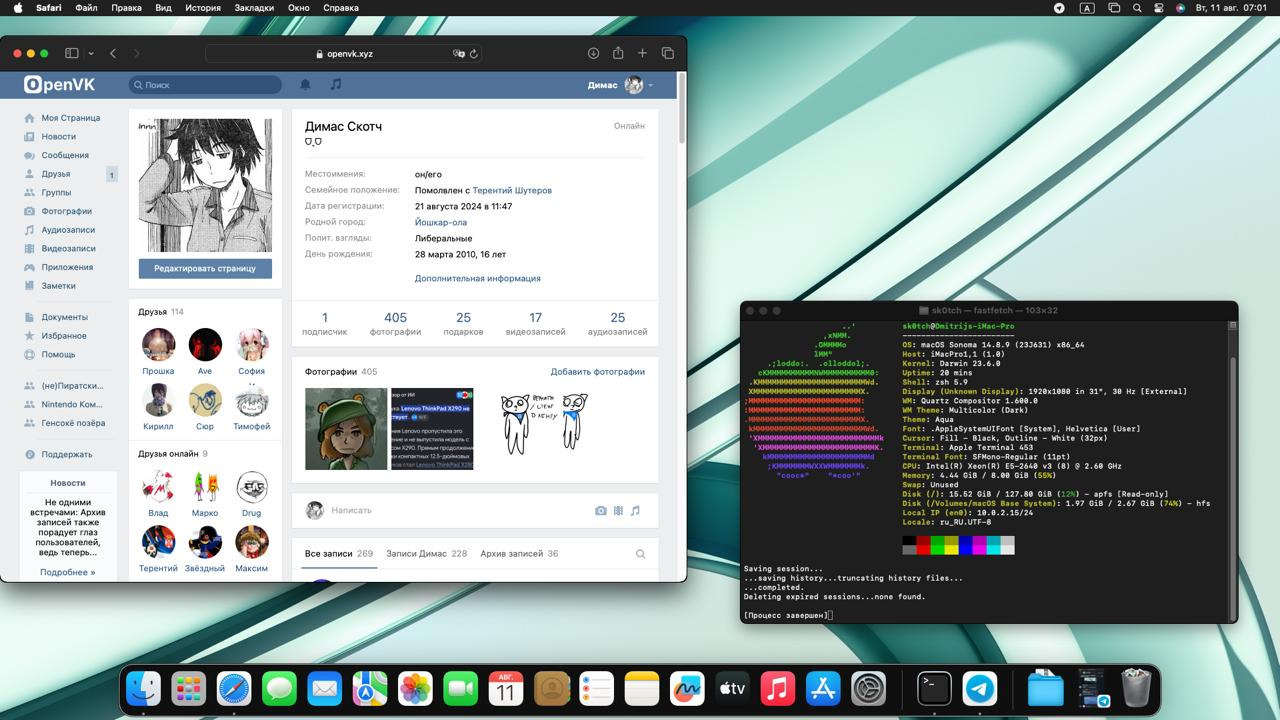1280x720 pixels.
Task: Open the music note icon in OpenVK header
Action: pos(336,85)
